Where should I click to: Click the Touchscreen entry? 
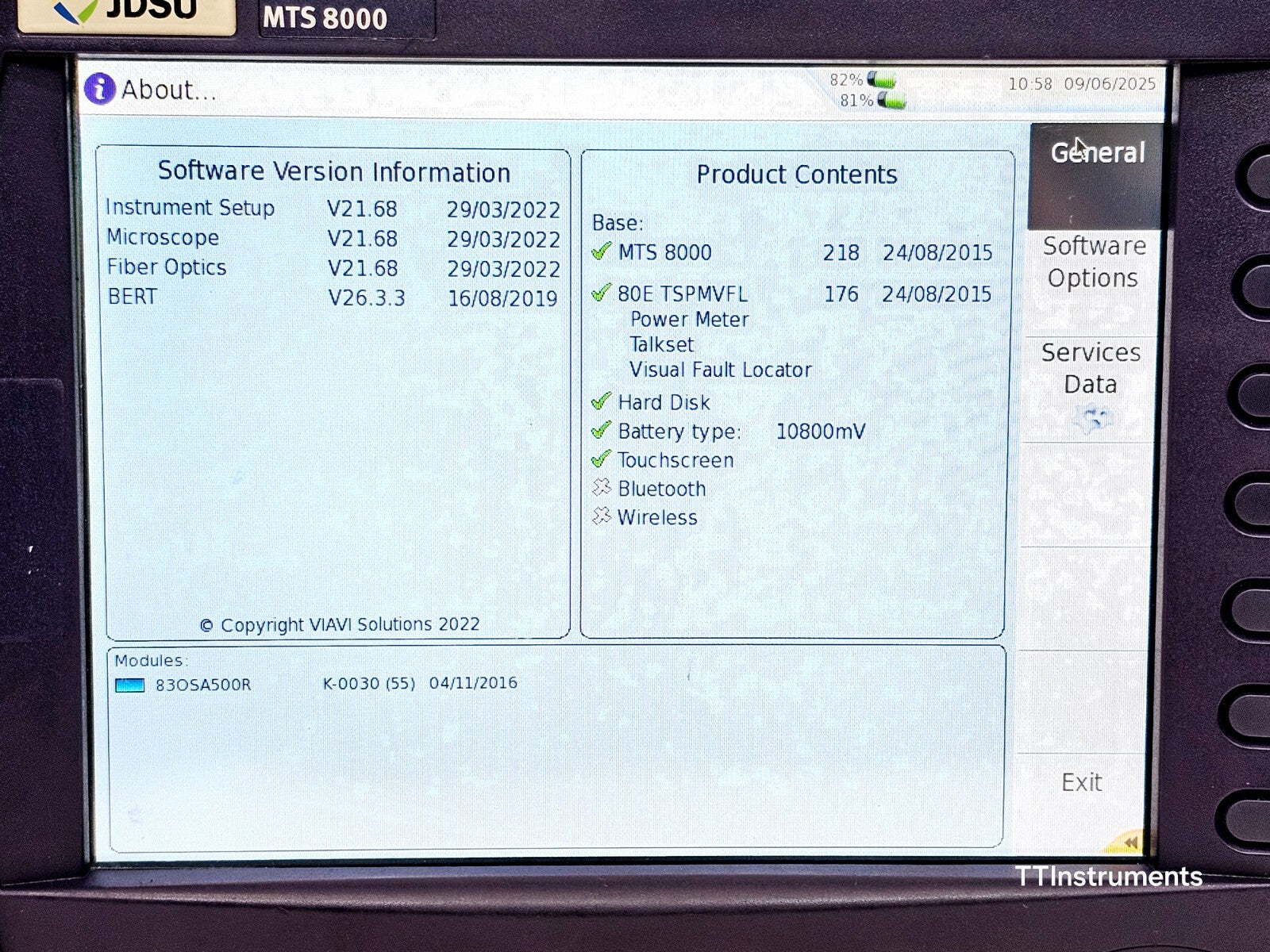coord(675,460)
